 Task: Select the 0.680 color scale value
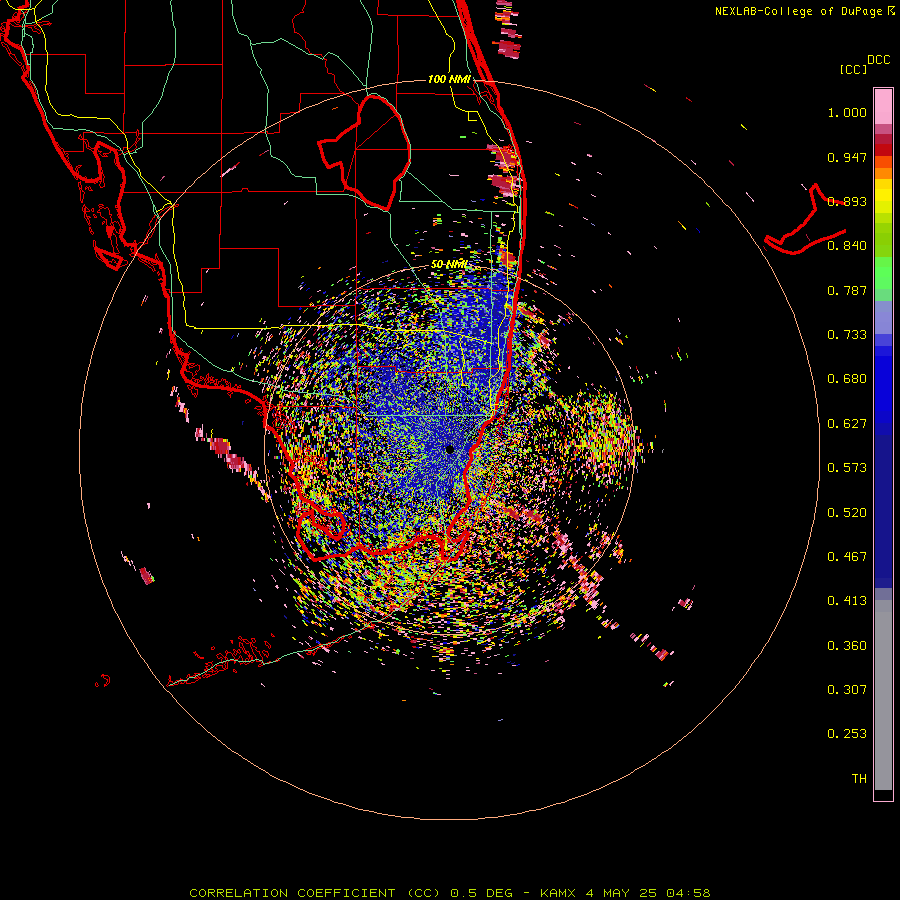coord(847,379)
